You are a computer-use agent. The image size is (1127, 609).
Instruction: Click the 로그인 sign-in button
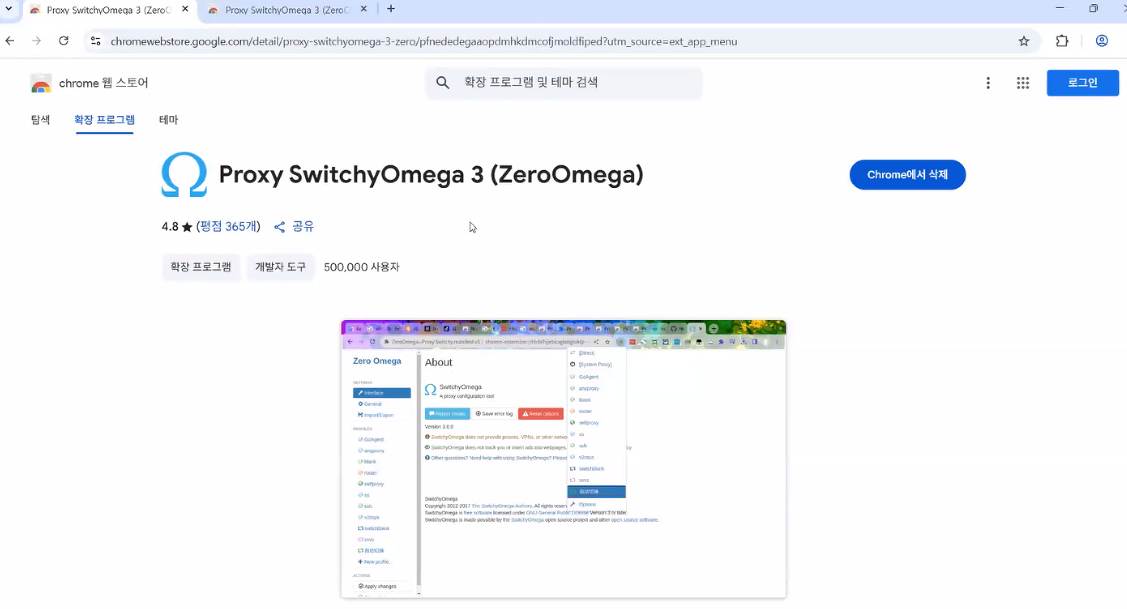pyautogui.click(x=1082, y=83)
